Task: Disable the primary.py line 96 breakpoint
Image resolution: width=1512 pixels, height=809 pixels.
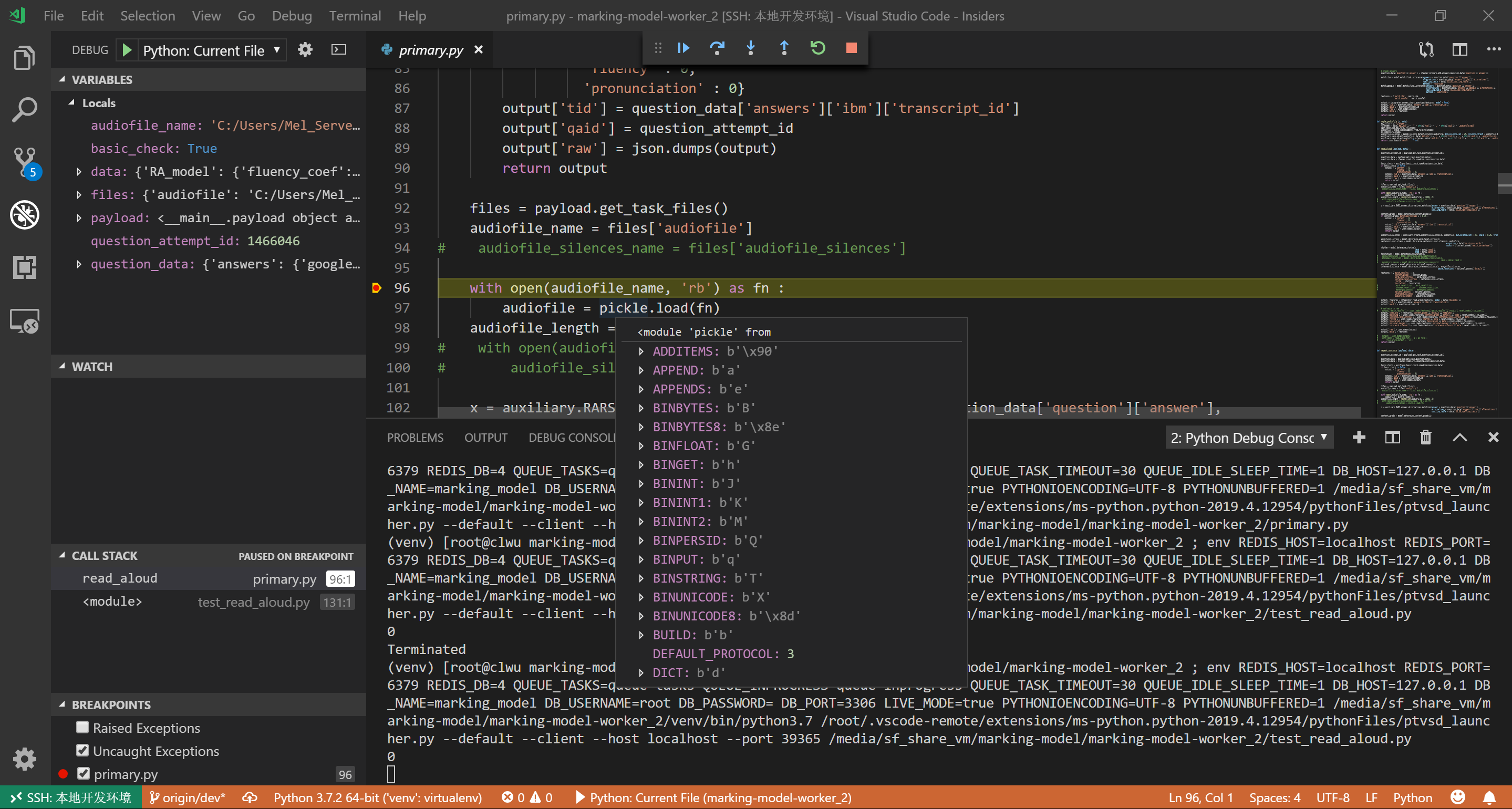Action: (x=84, y=774)
